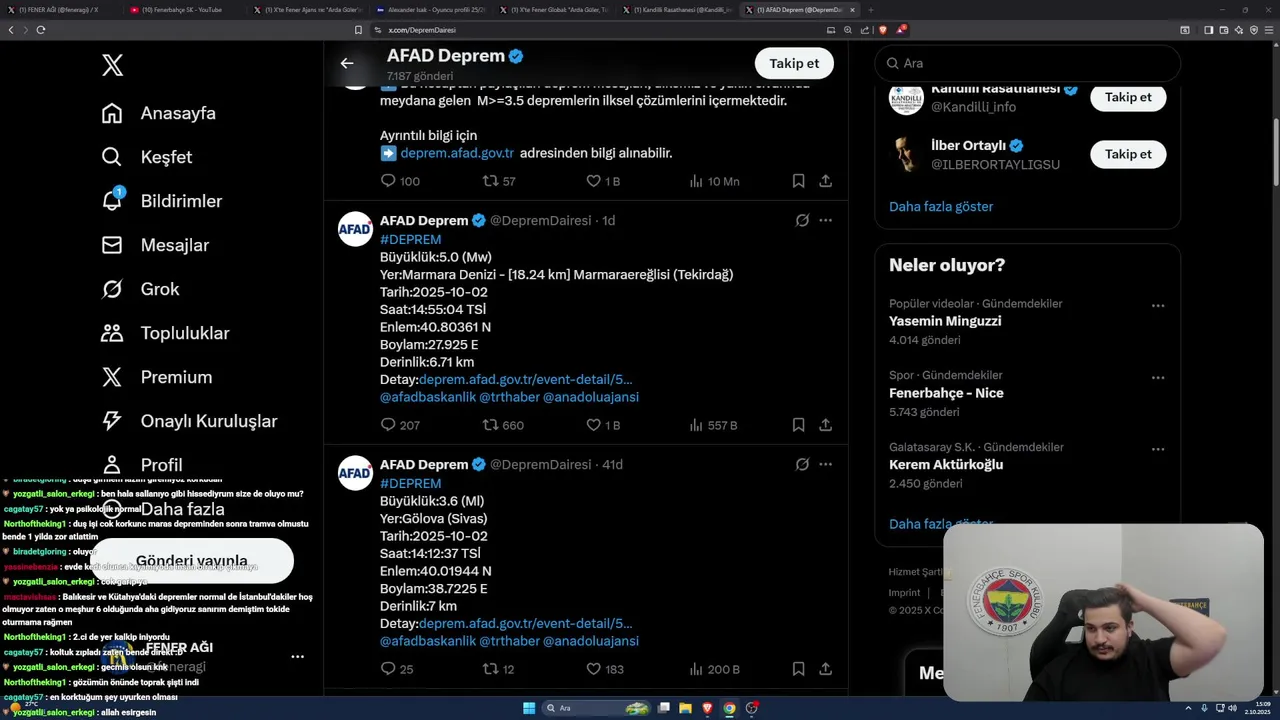Like the Gölova post with 183 likes
The width and height of the screenshot is (1280, 720).
pyautogui.click(x=605, y=669)
